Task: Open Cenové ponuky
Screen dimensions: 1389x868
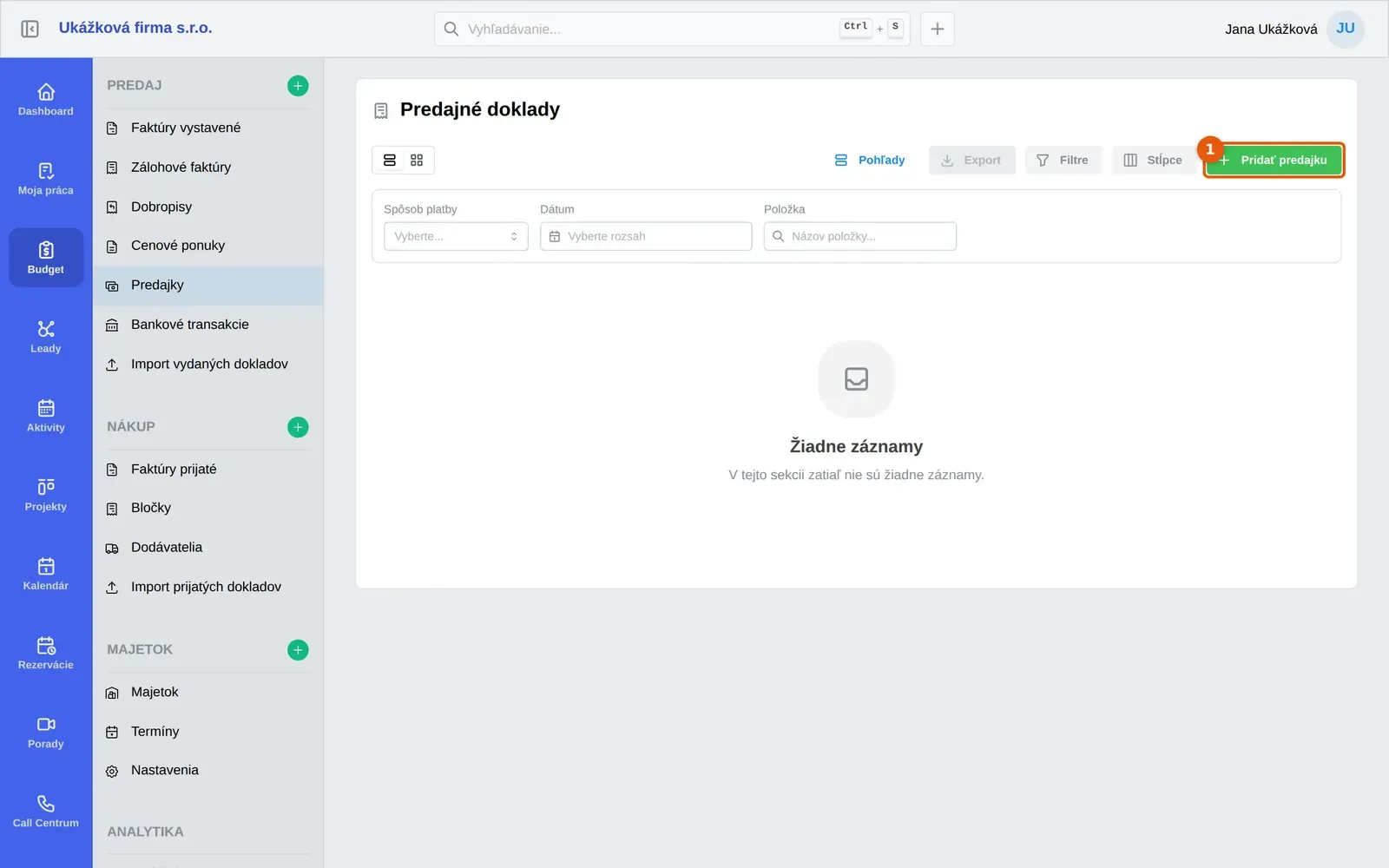Action: tap(207, 246)
